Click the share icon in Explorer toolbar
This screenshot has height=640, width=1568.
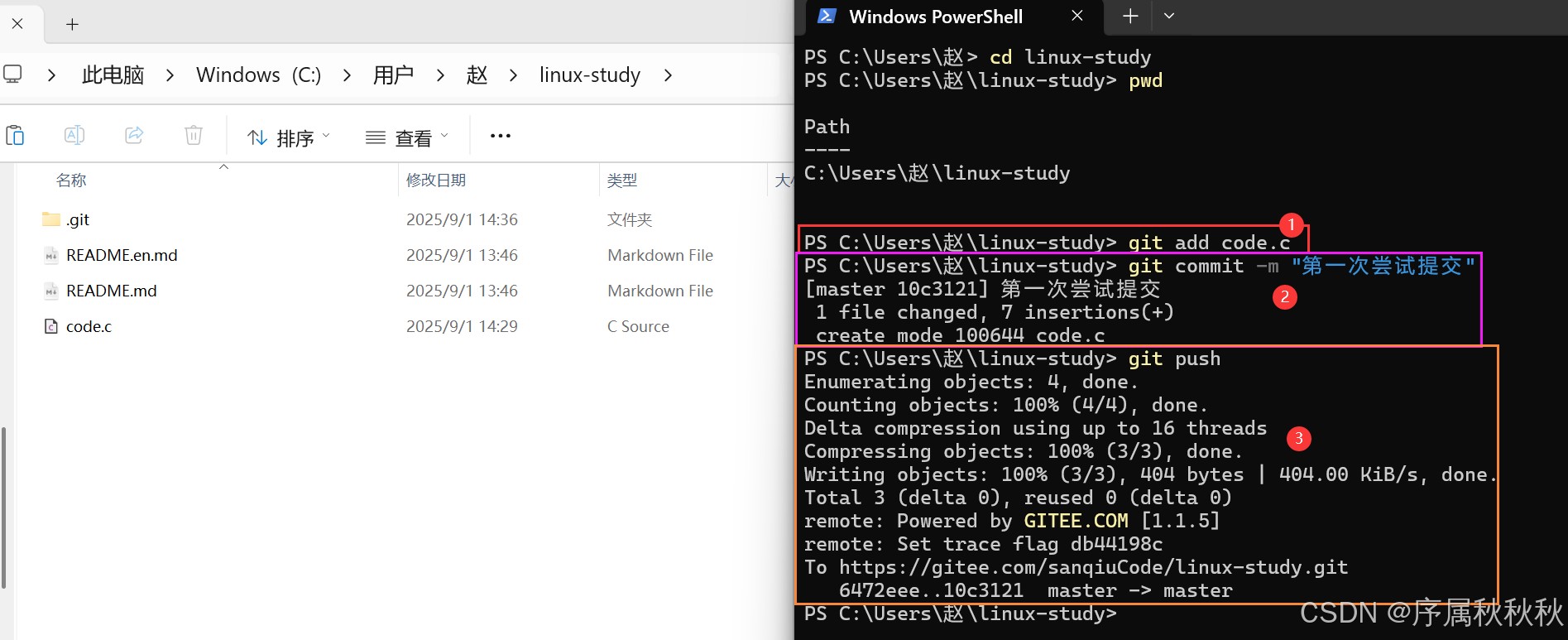134,135
